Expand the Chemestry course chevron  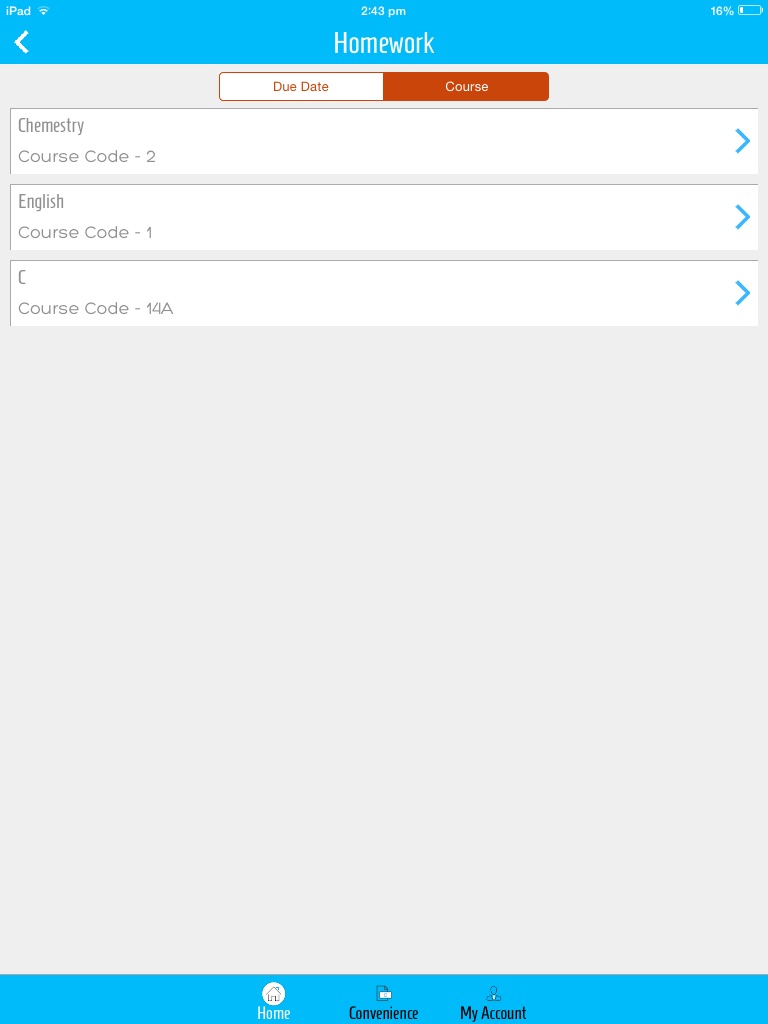742,141
